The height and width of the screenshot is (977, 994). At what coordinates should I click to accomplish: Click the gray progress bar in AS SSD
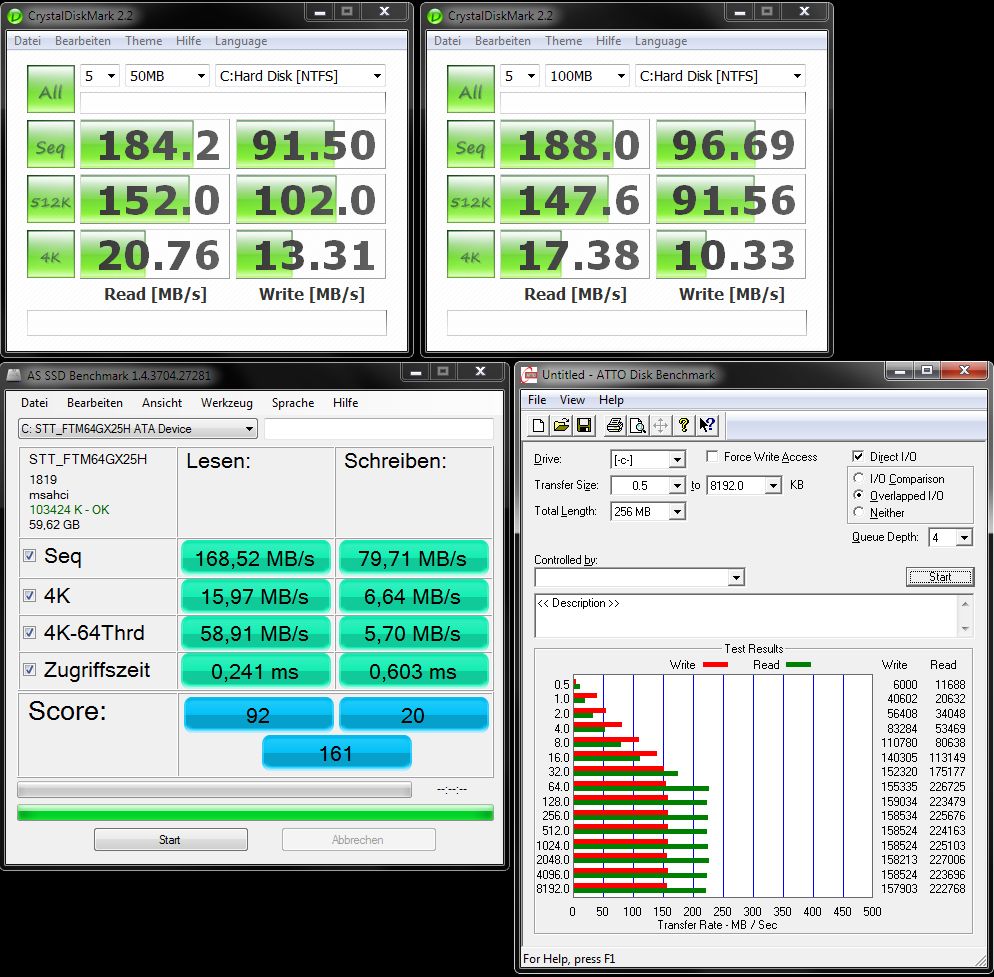(214, 789)
